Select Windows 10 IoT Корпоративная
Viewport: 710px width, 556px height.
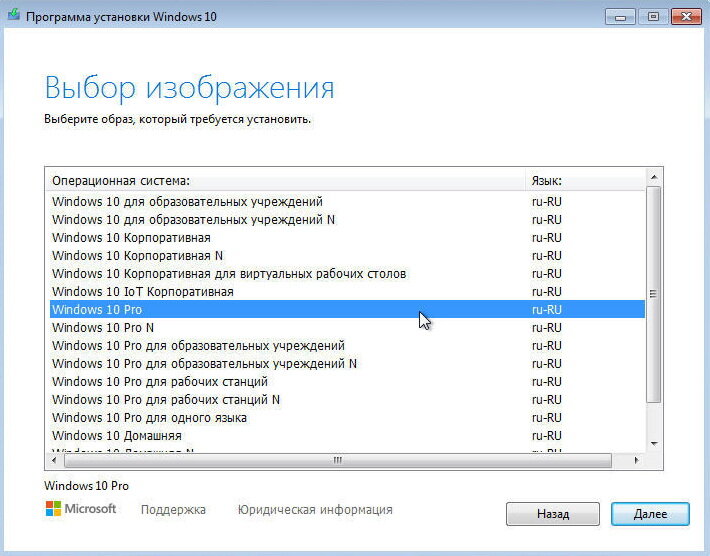click(x=347, y=292)
